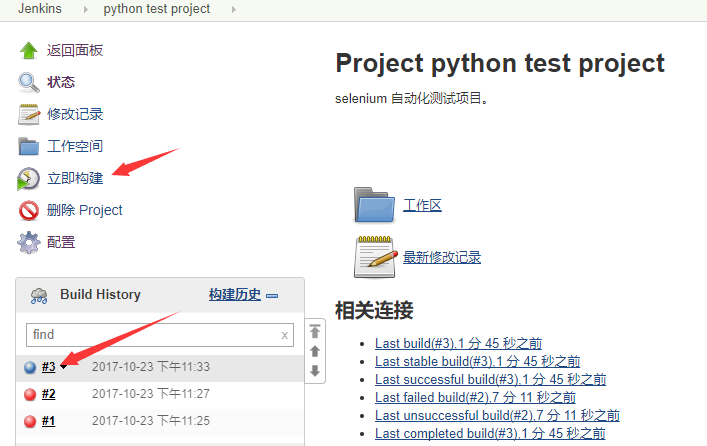Image resolution: width=707 pixels, height=446 pixels.
Task: Open 最新修改记录 link
Action: [x=442, y=257]
